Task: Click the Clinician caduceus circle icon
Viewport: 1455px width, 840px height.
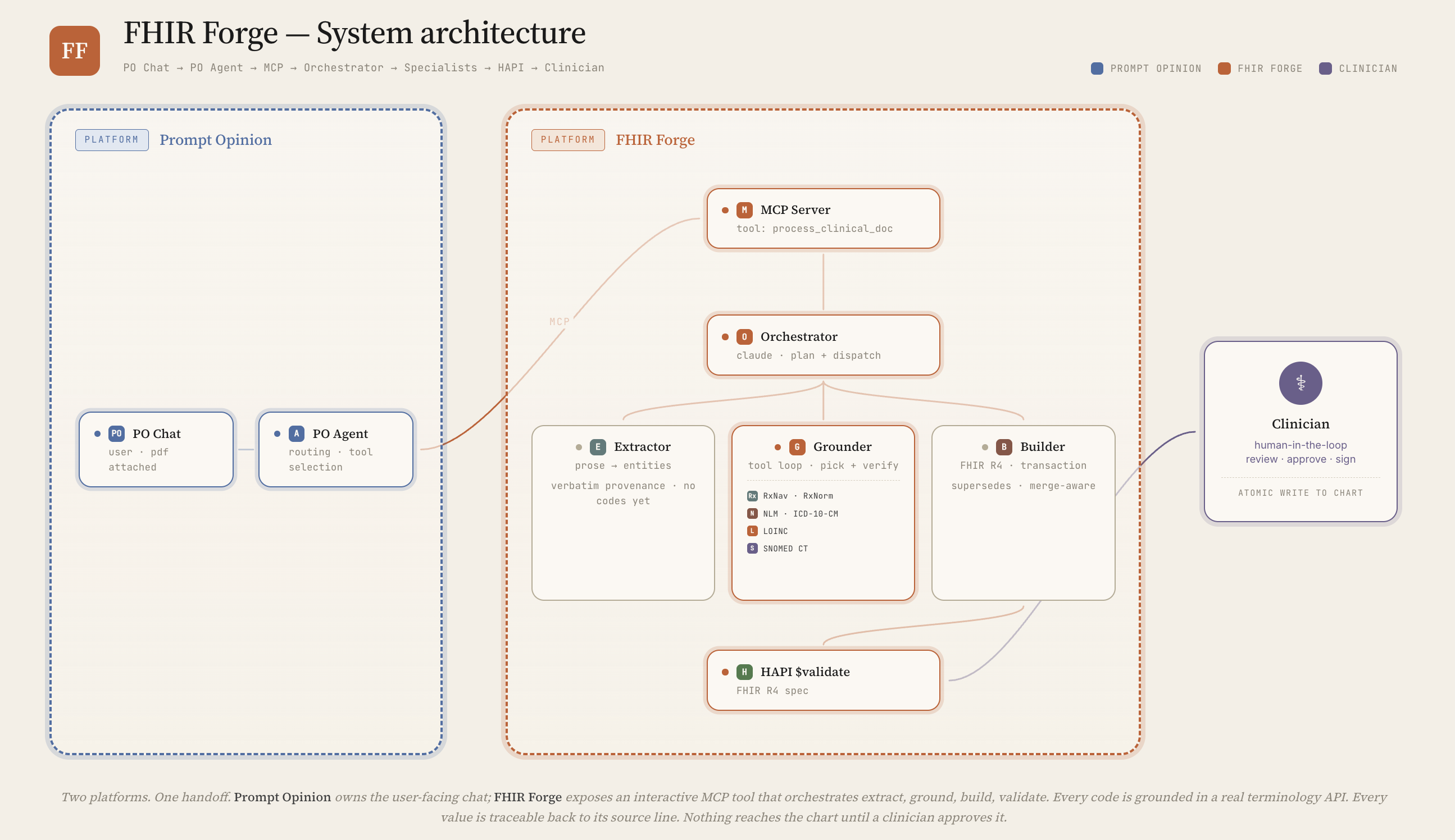Action: 1301,383
